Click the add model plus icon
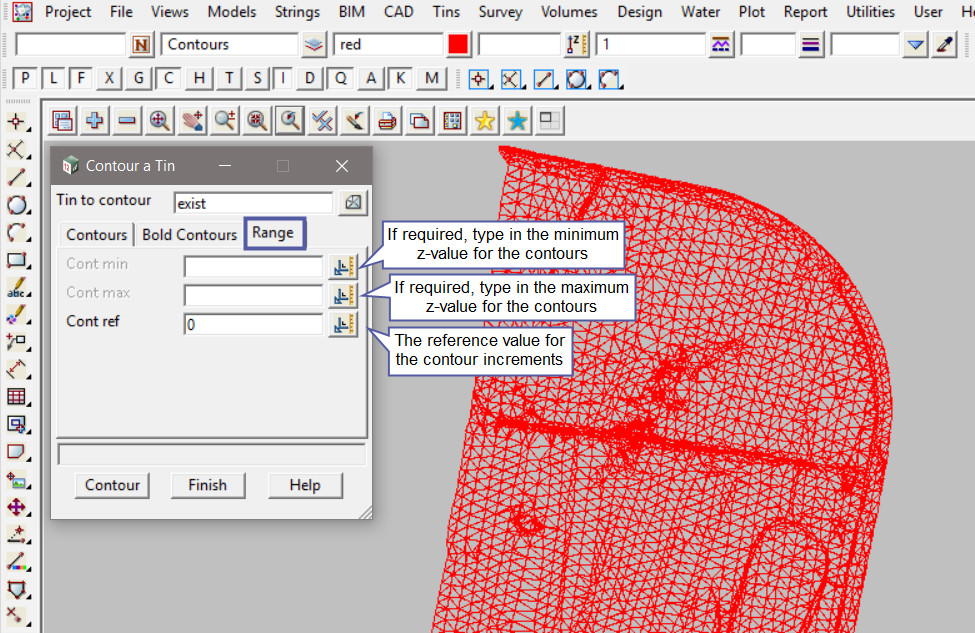This screenshot has width=975, height=633. coord(95,121)
